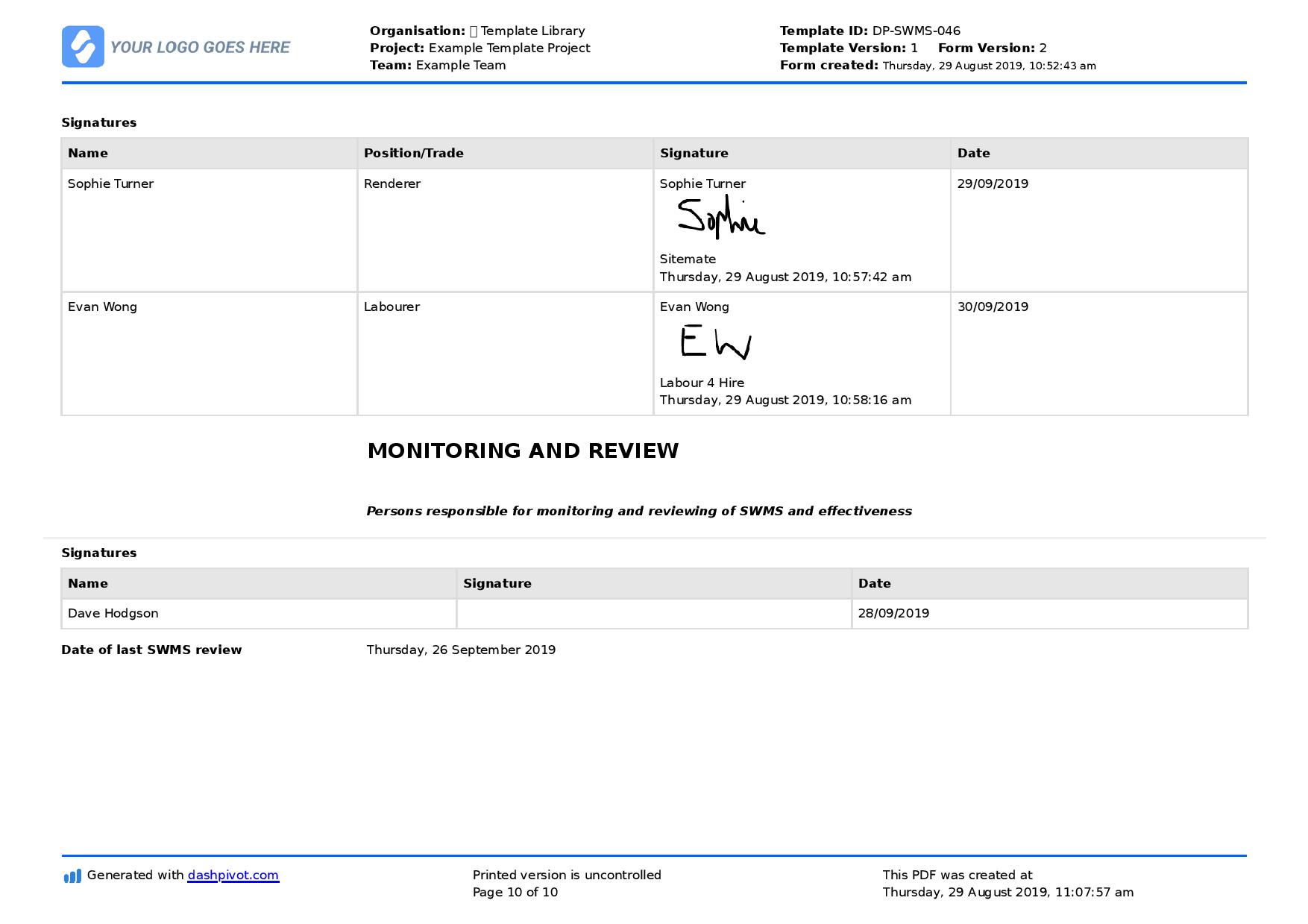Screen dimensions: 1308x924
Task: Click the 29/09/2019 date cell
Action: 1099,230
